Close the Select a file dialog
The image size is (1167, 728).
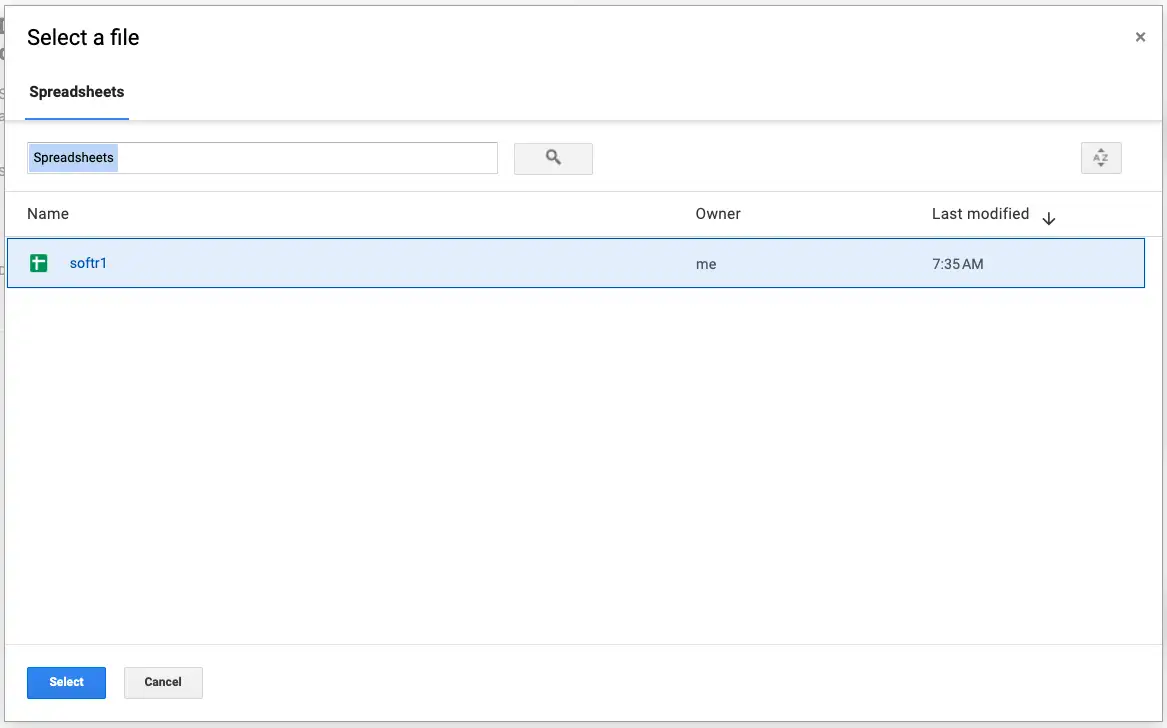point(1139,37)
